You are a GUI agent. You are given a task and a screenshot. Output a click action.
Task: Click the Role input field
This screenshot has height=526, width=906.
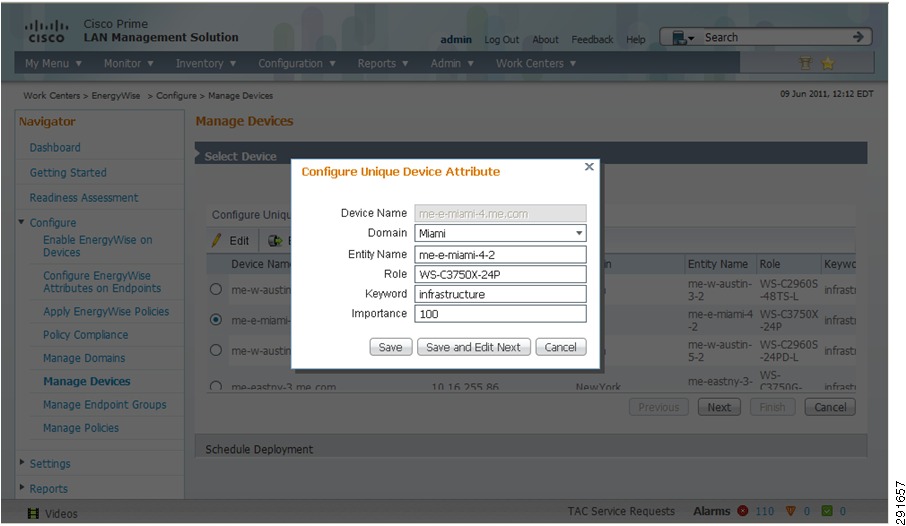pos(500,274)
